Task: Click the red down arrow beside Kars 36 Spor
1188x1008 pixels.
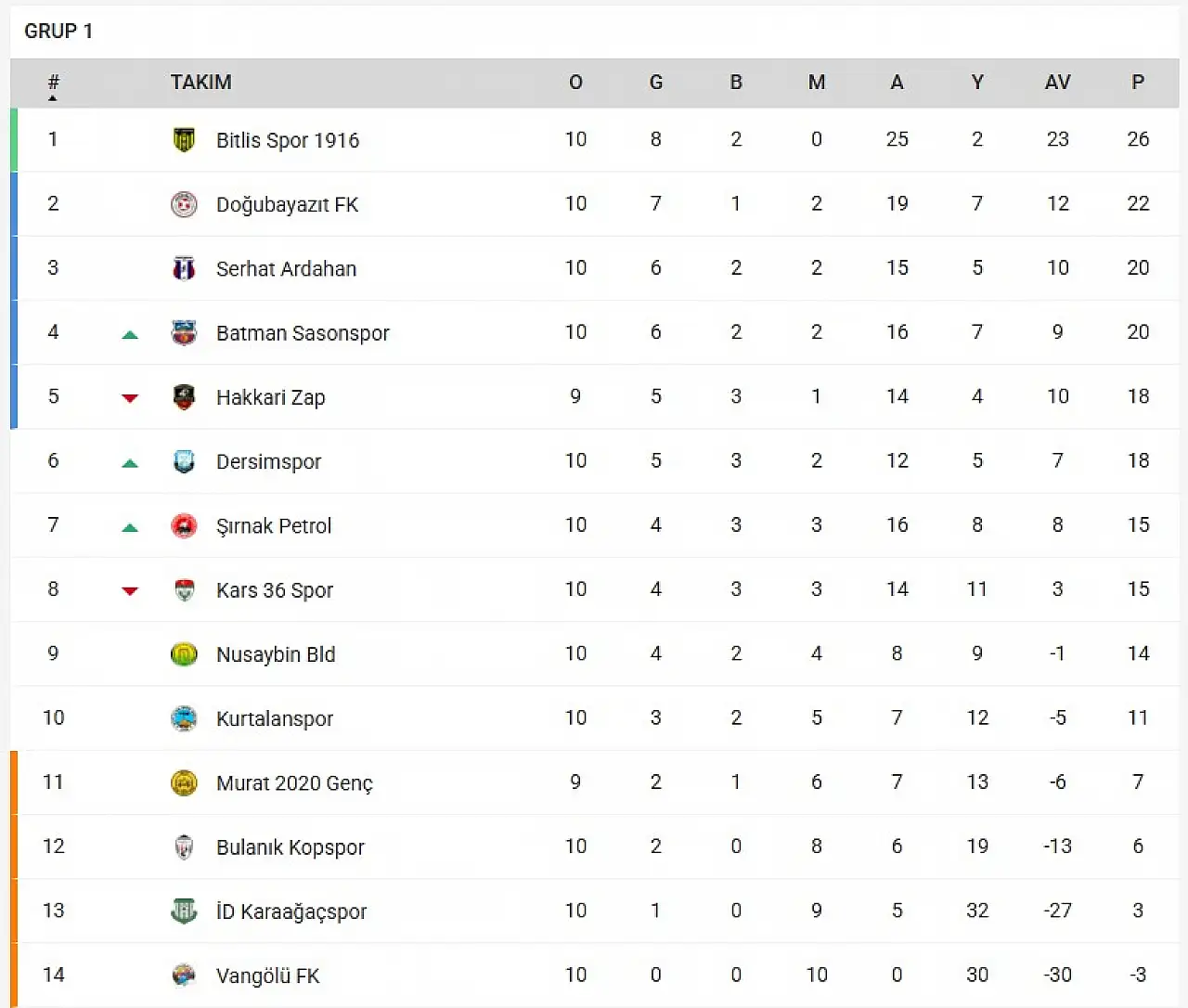Action: click(130, 591)
